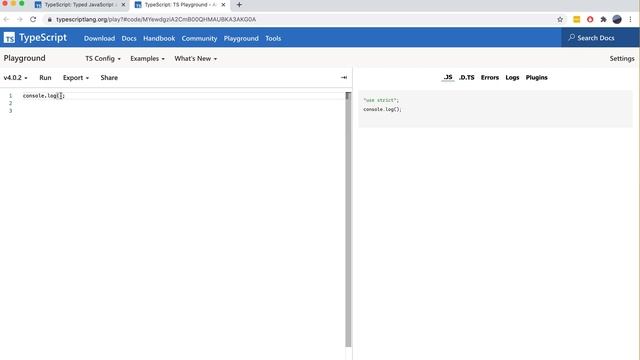This screenshot has height=360, width=640.
Task: Open the Plugins tab
Action: pyautogui.click(x=536, y=77)
